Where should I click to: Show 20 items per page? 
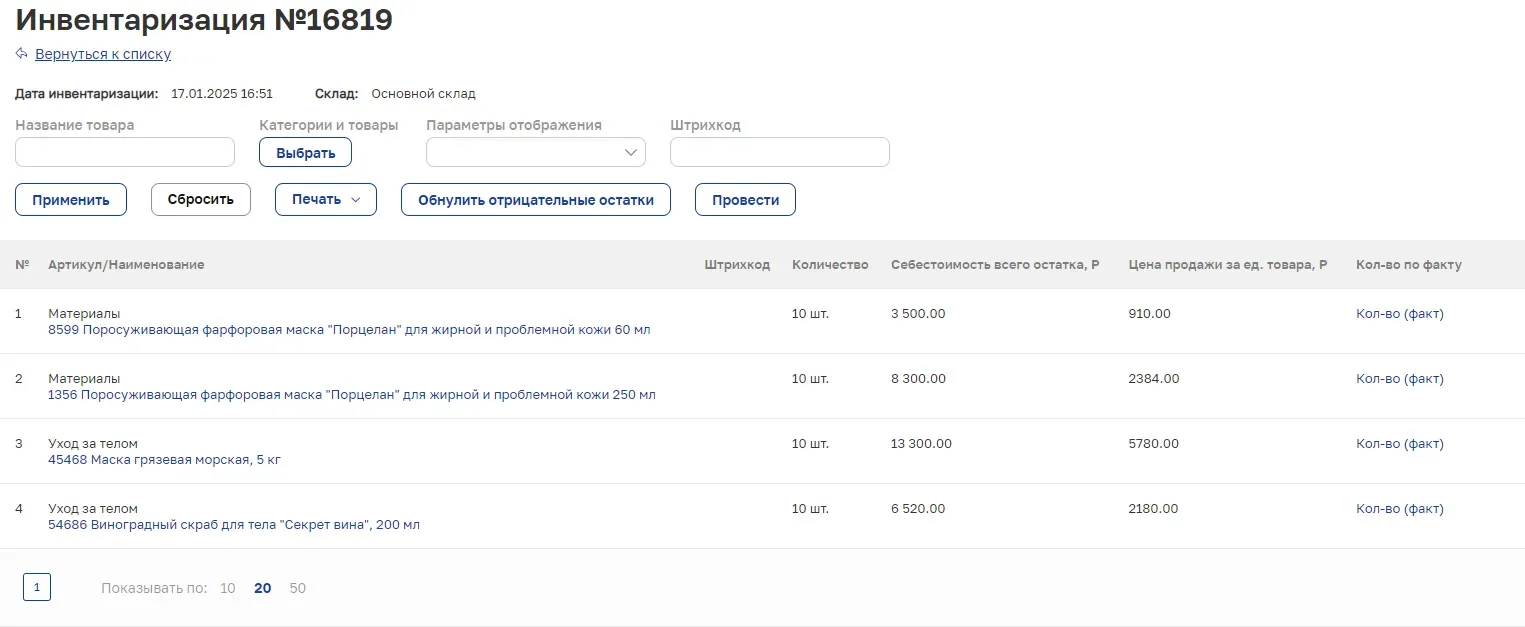263,588
